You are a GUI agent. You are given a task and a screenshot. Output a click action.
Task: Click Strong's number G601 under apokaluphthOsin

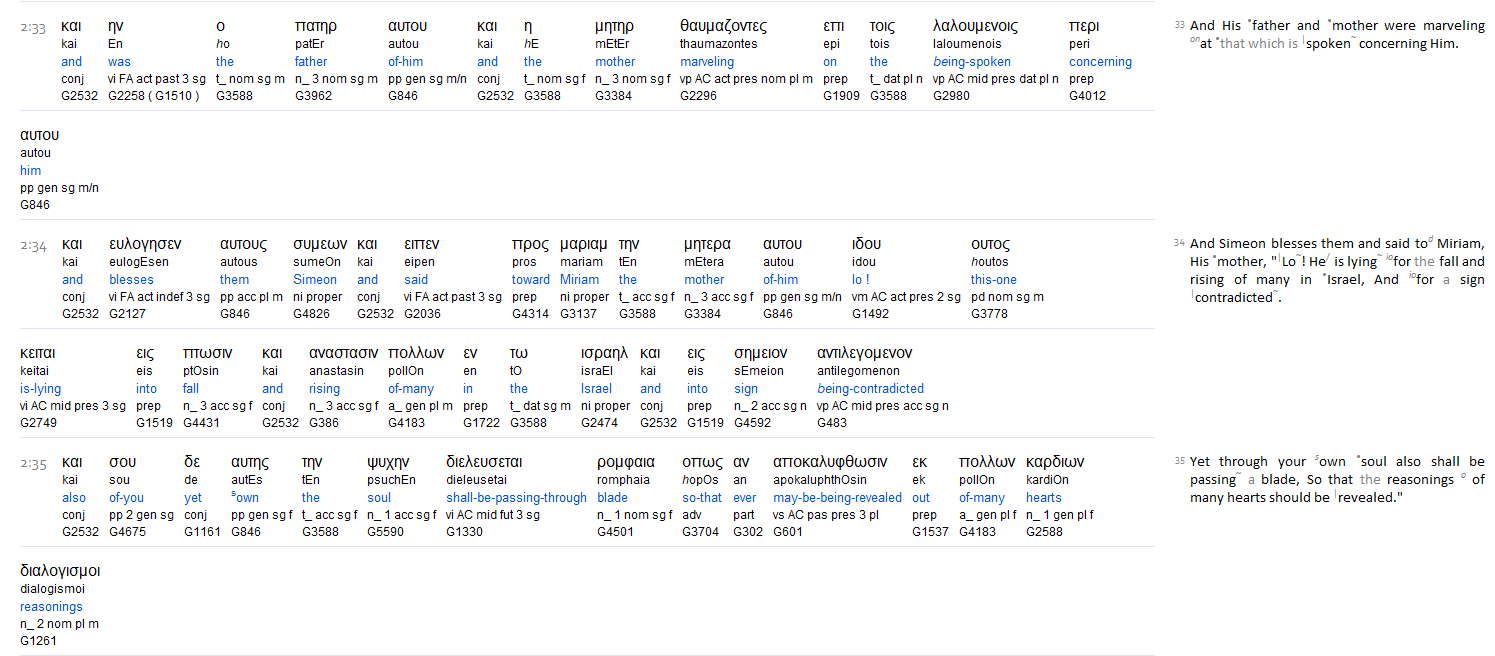pyautogui.click(x=787, y=532)
